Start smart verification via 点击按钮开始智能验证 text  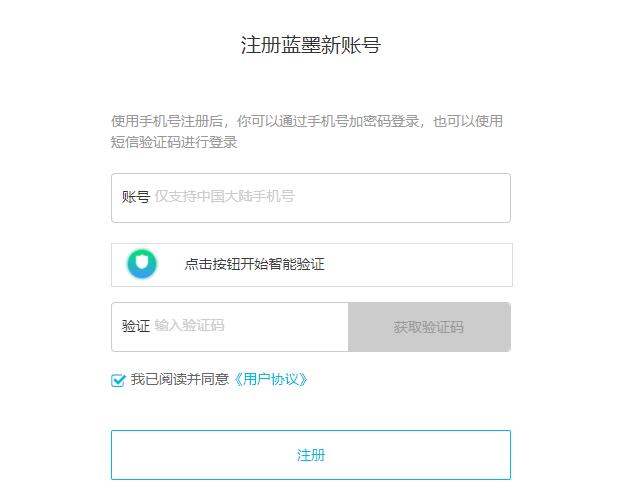click(254, 265)
